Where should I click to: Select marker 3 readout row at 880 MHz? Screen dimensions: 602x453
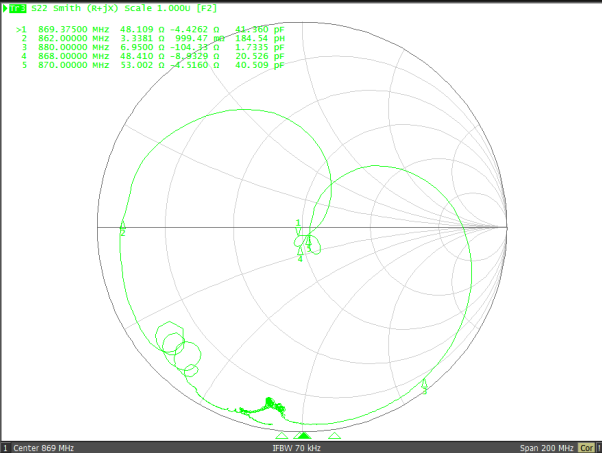click(x=150, y=48)
